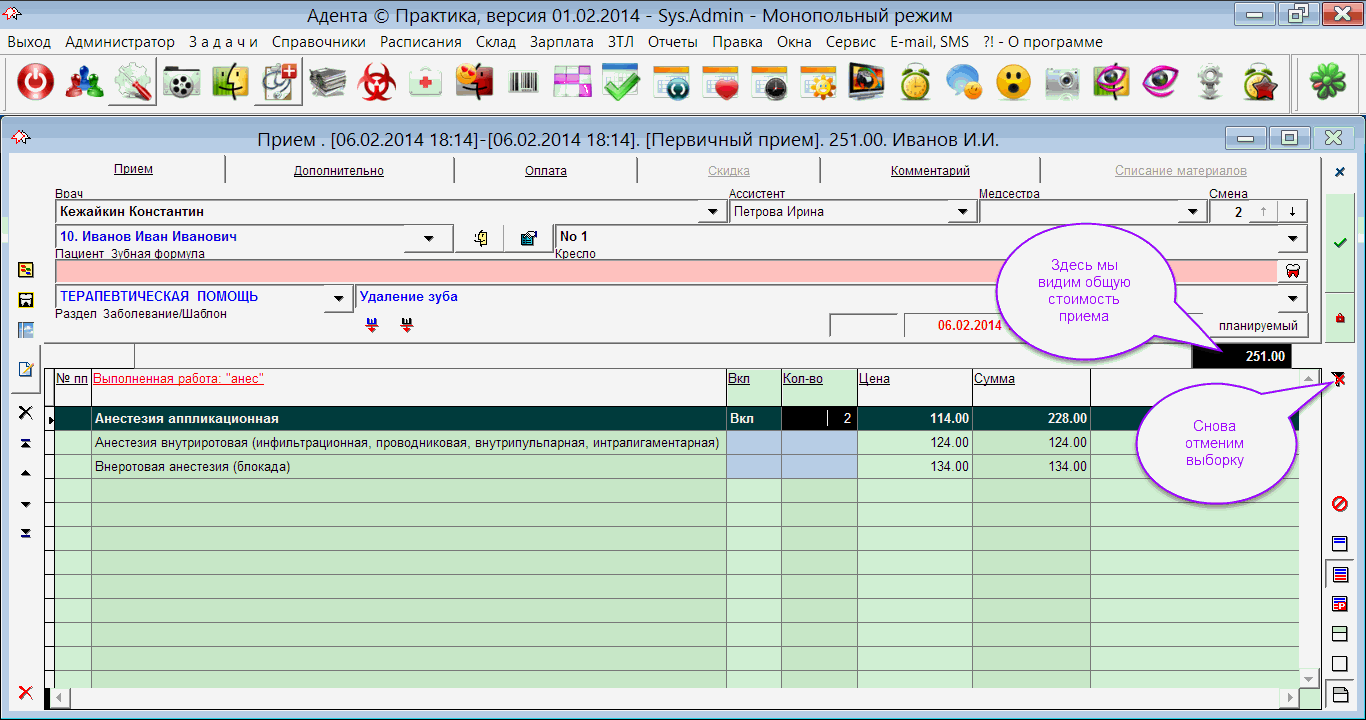Expand the Раздел ТЕРАПЕВТИЧЕСКАЯ ПОМОЩЬ dropdown

(339, 298)
